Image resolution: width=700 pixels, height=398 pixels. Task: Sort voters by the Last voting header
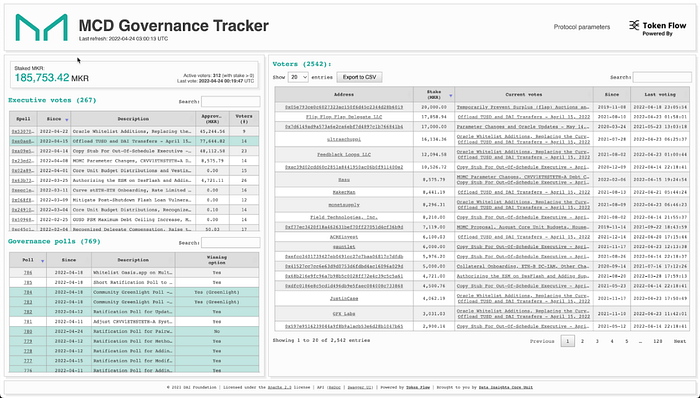(660, 95)
